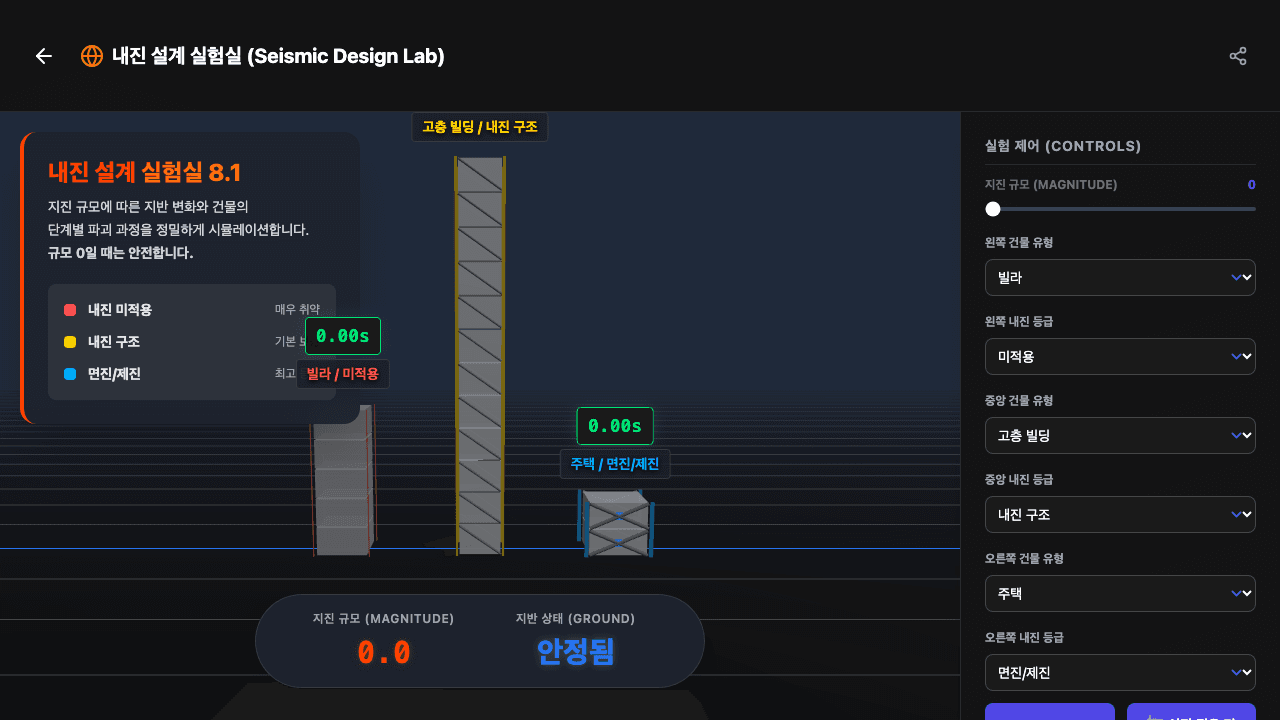The width and height of the screenshot is (1280, 720).
Task: Open the 오른쪽 건물 유형 dropdown
Action: coord(1120,593)
